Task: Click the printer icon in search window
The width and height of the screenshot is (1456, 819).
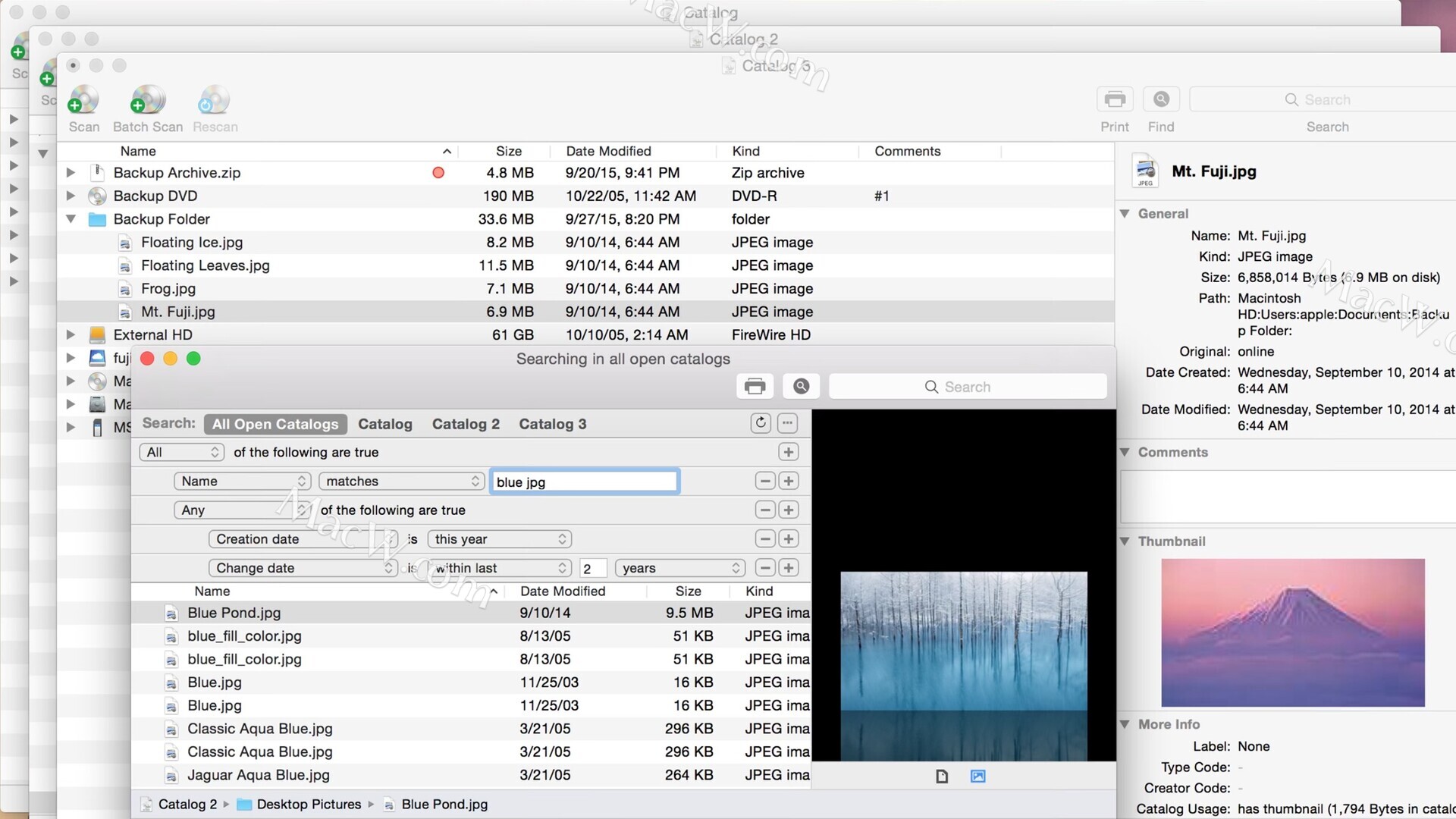Action: (x=755, y=387)
